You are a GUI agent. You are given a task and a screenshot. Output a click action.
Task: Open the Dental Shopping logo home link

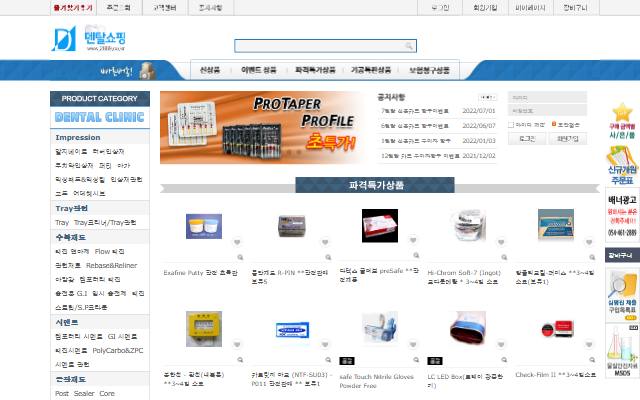pos(89,38)
